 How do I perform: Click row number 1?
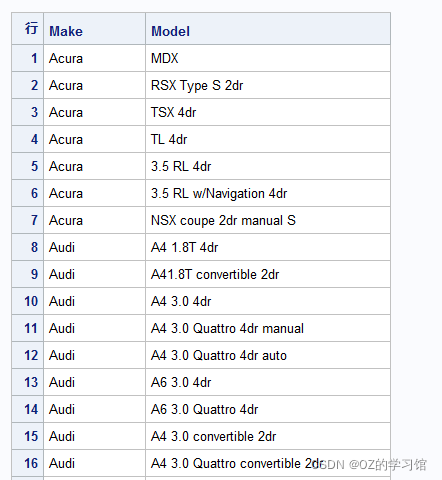(27, 58)
